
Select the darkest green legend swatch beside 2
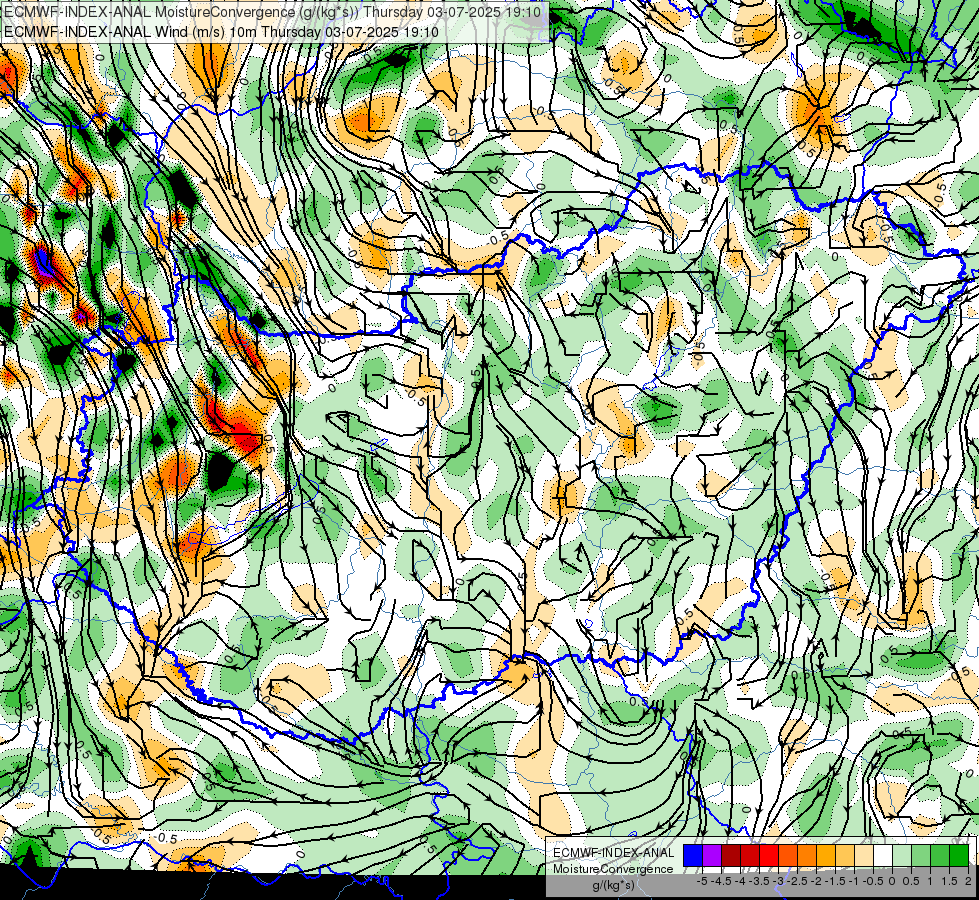[959, 856]
